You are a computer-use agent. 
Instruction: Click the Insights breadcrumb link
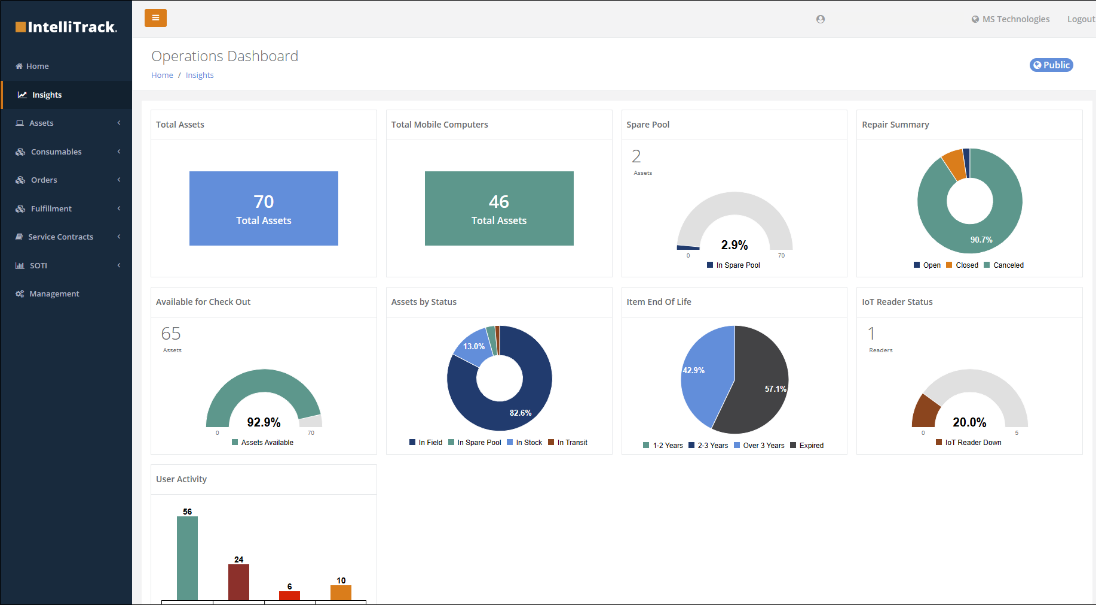(x=199, y=75)
